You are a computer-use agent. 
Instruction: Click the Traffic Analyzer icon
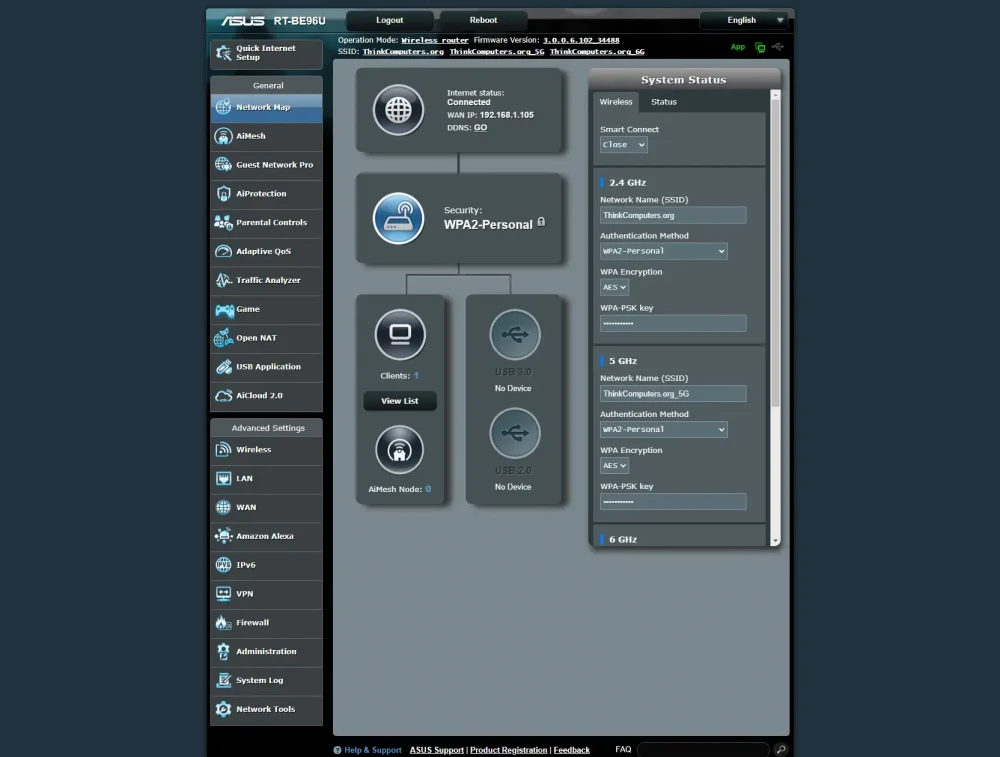tap(223, 280)
